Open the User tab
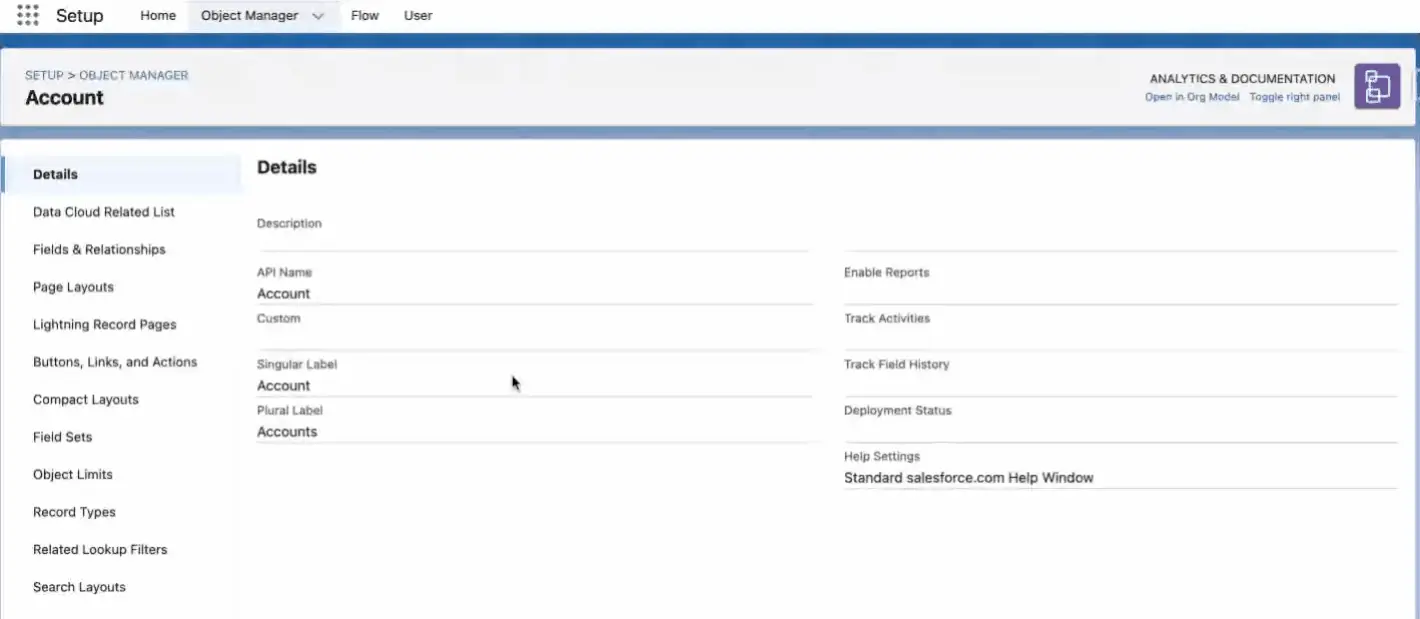Viewport: 1420px width, 619px height. (418, 15)
